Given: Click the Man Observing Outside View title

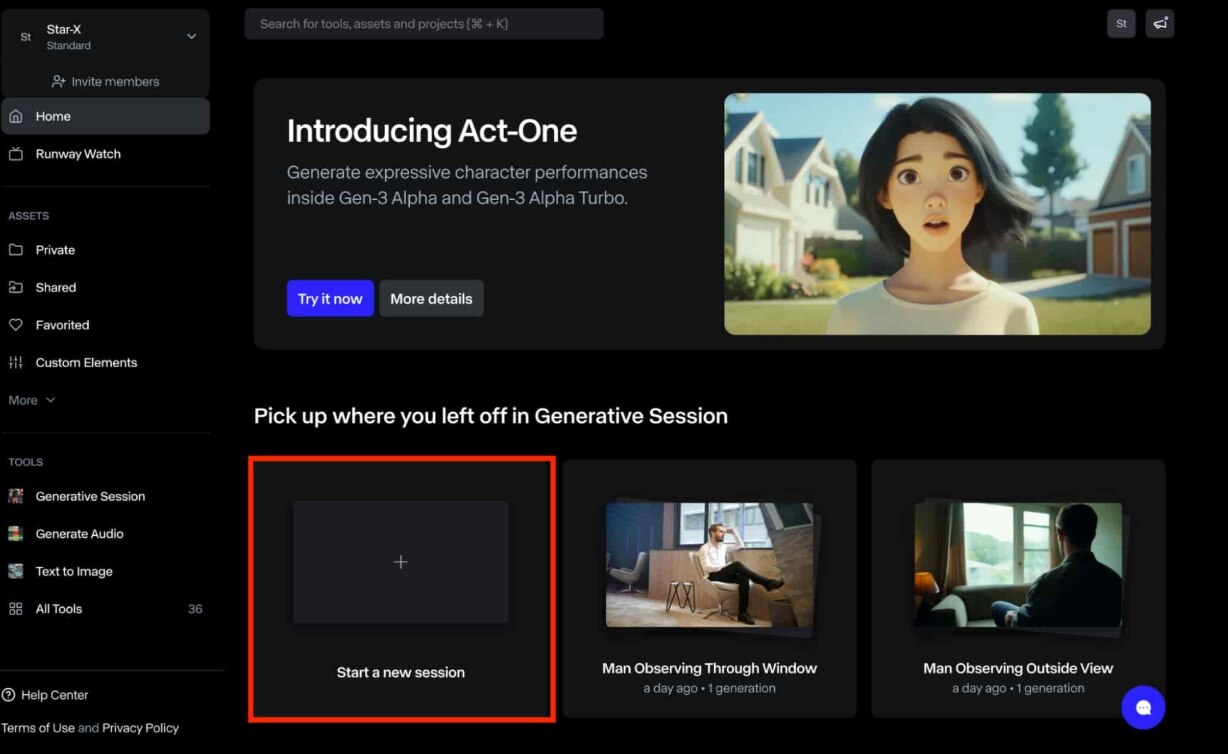Looking at the screenshot, I should tap(1018, 668).
